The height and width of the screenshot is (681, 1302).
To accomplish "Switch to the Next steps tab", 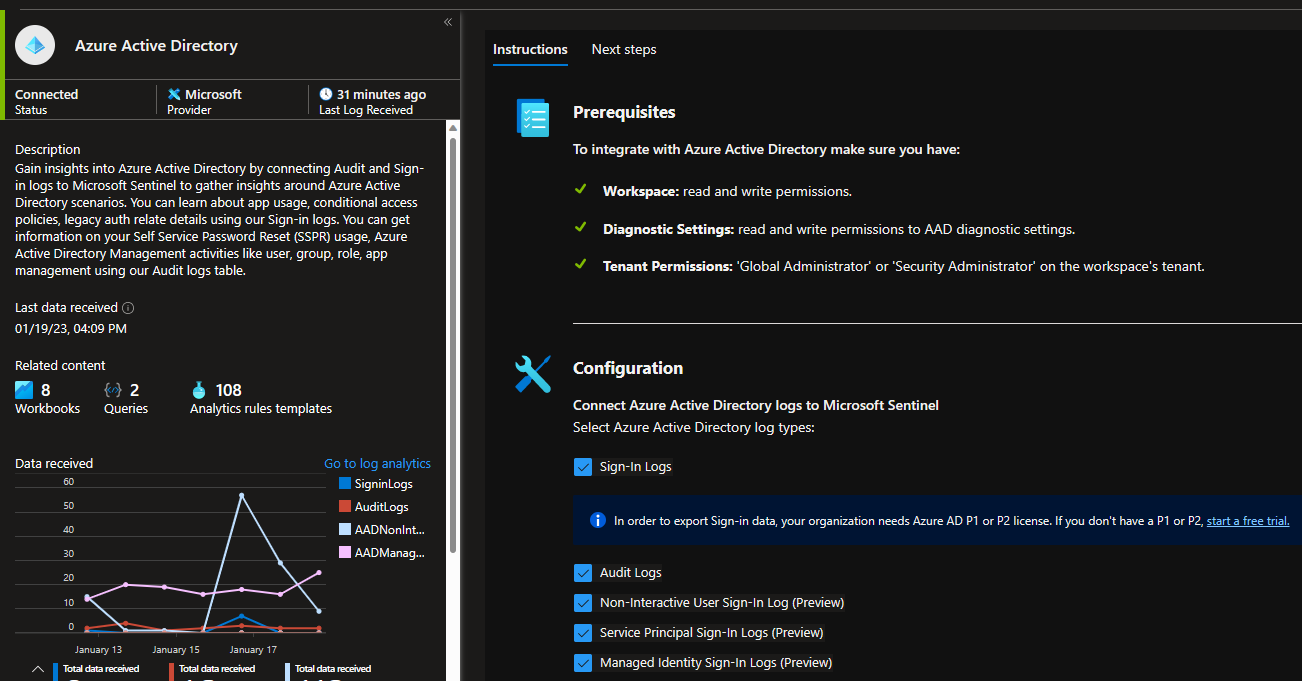I will pyautogui.click(x=624, y=49).
